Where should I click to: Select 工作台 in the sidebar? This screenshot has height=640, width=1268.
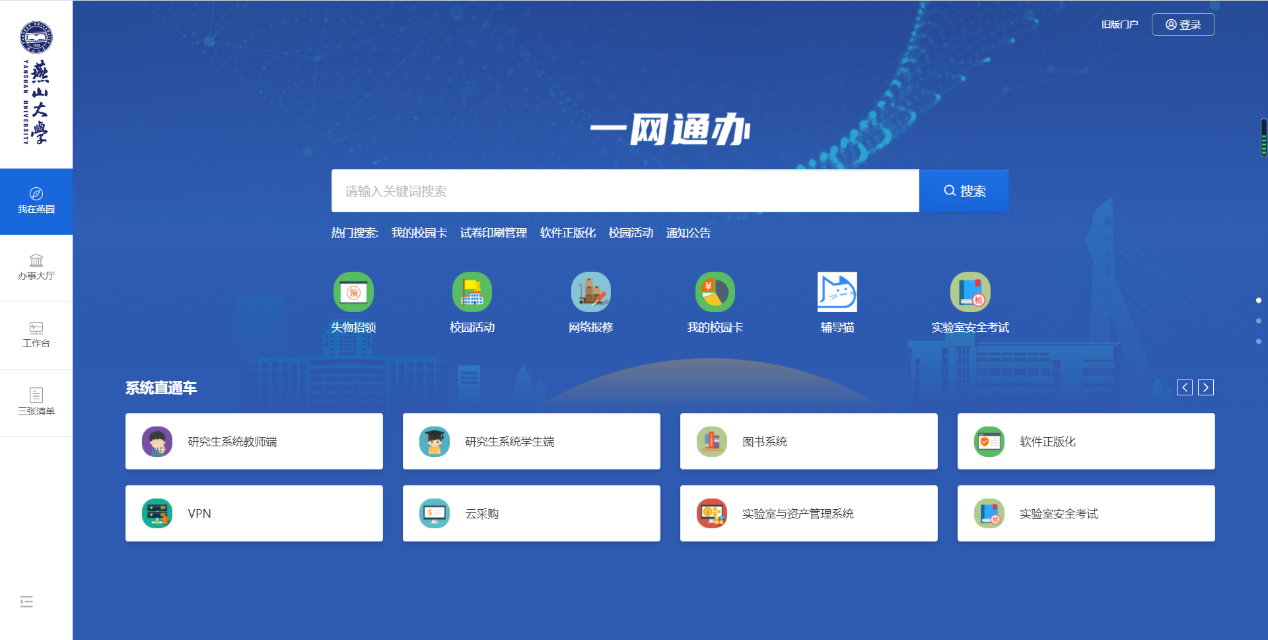(x=36, y=335)
